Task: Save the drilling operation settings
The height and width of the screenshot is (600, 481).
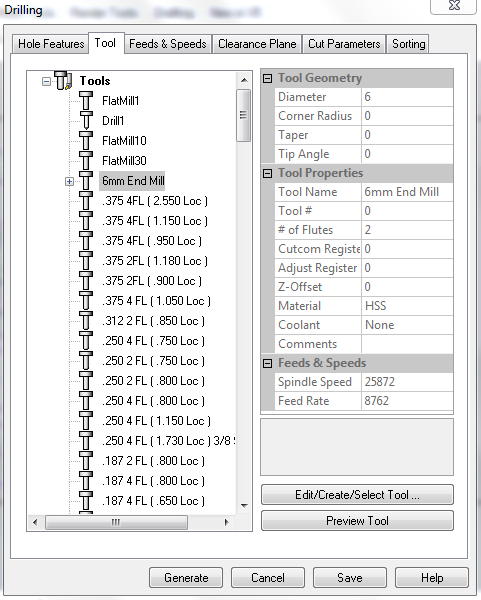Action: click(350, 577)
